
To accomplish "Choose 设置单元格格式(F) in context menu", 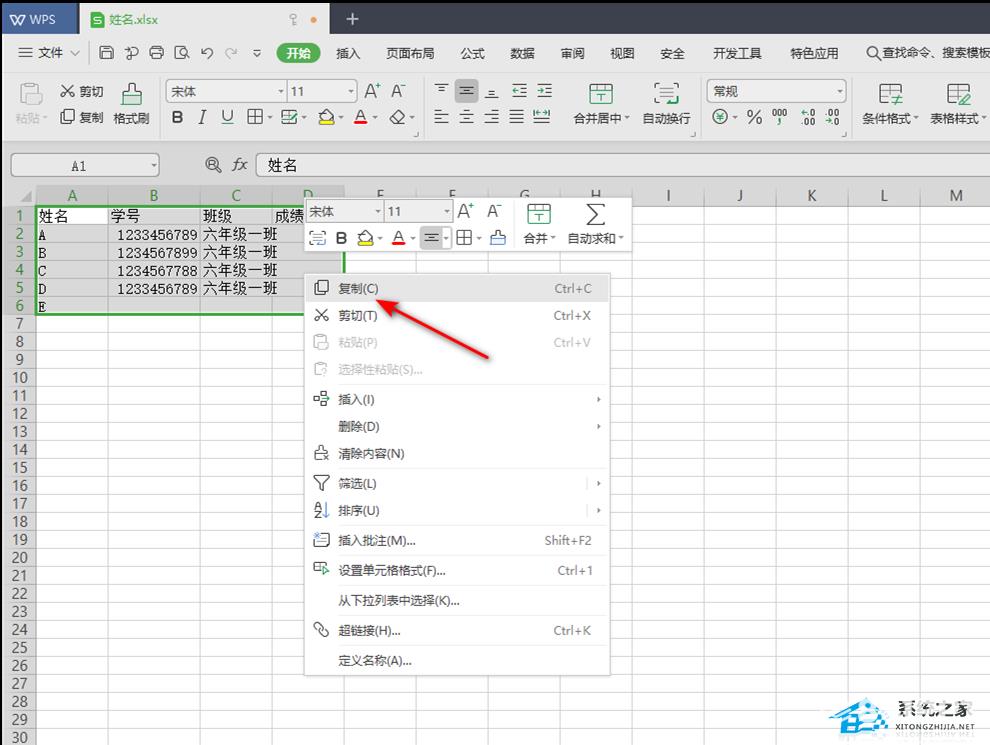I will (458, 570).
